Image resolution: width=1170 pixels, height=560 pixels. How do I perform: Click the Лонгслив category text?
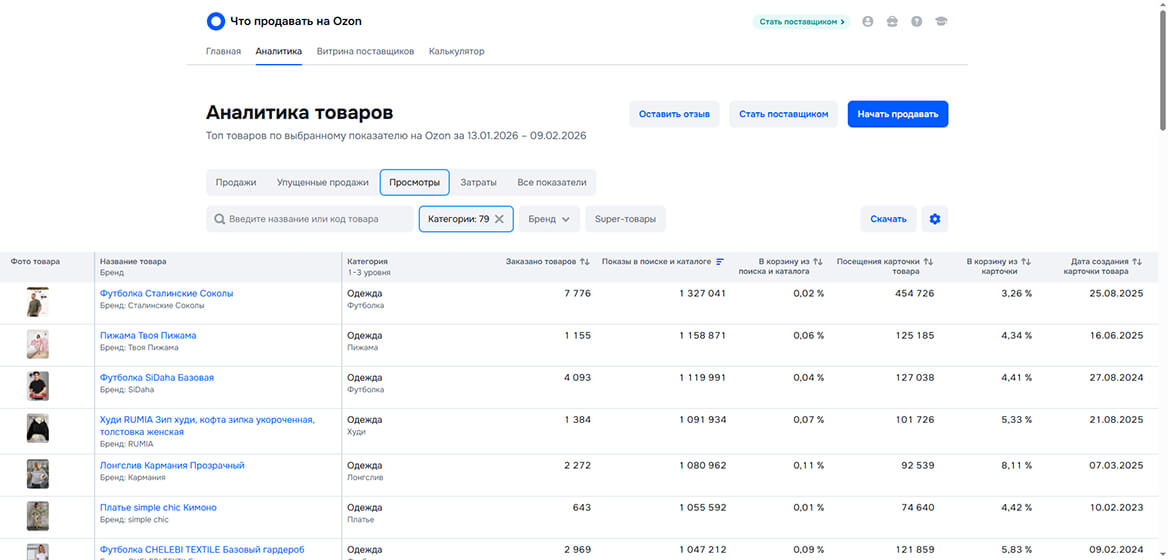[365, 477]
